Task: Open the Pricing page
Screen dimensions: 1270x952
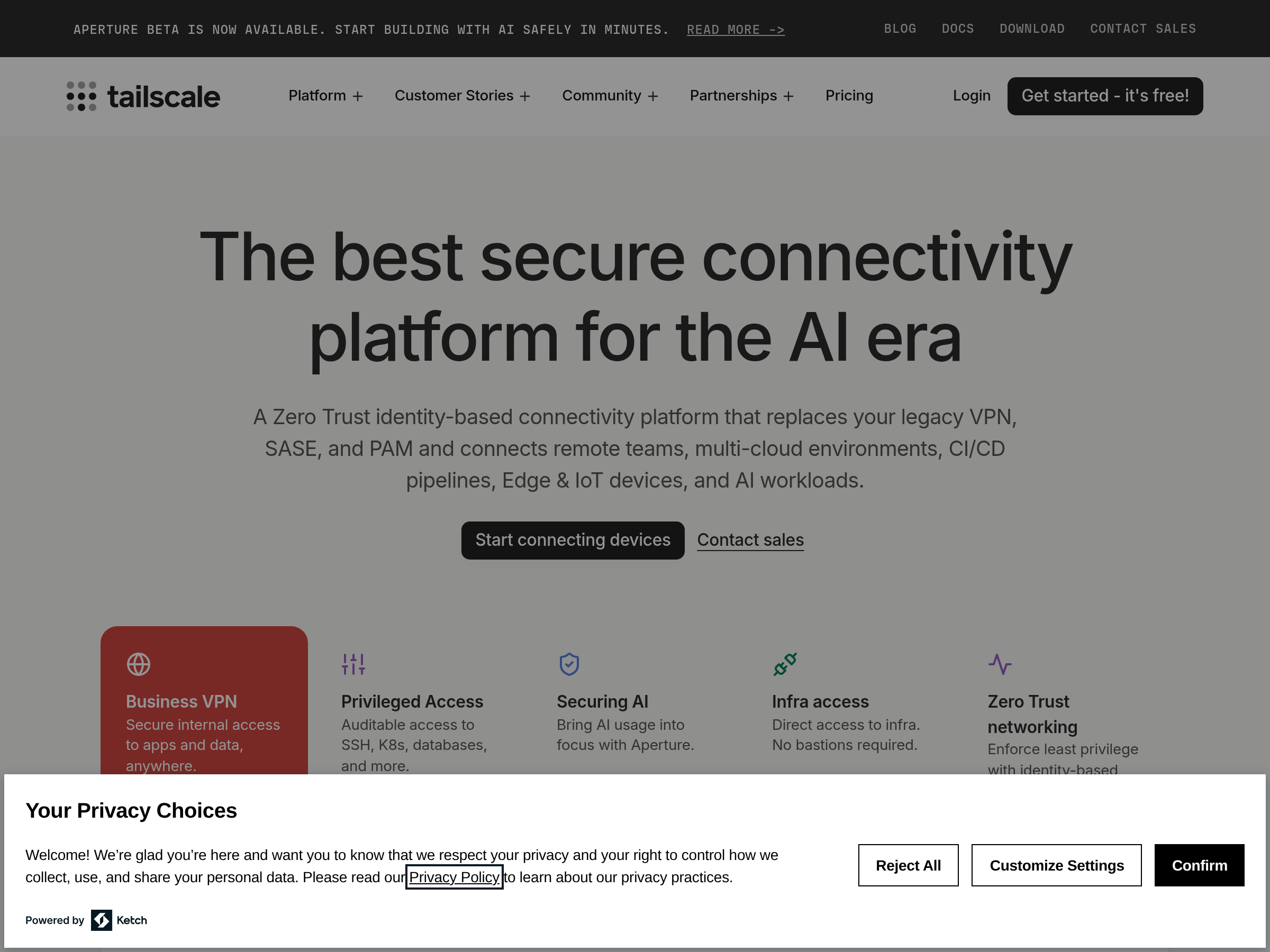Action: click(849, 96)
